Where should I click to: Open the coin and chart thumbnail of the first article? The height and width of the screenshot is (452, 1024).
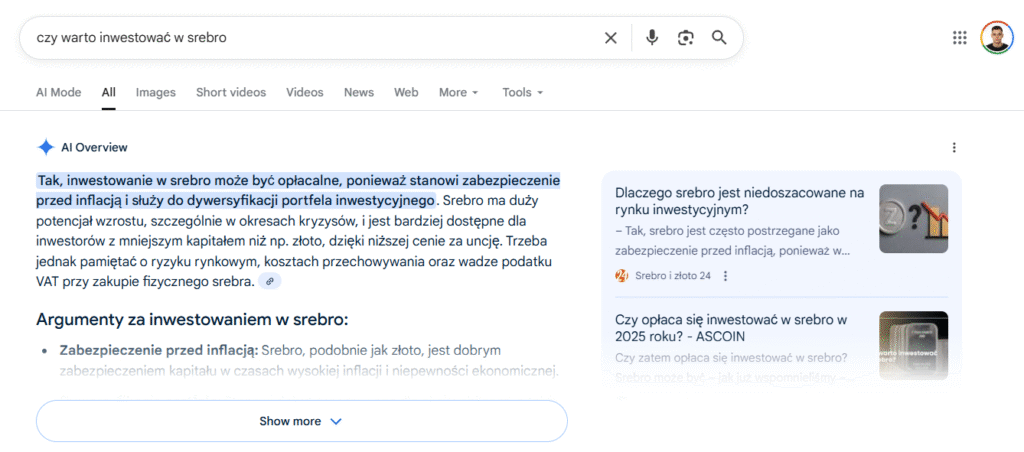click(x=913, y=219)
